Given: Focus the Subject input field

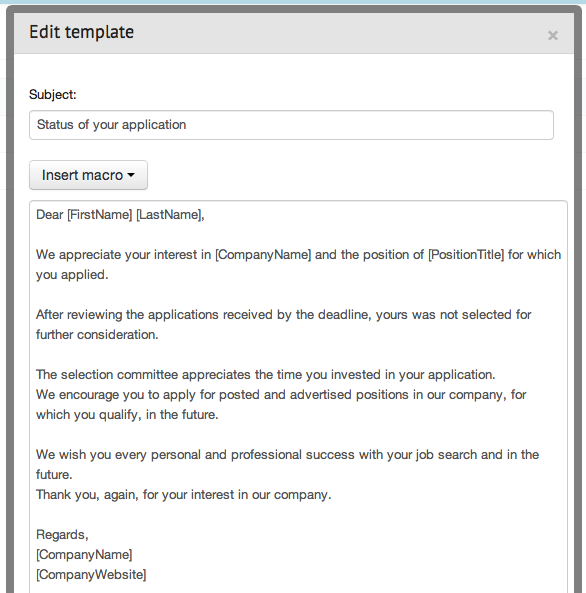Looking at the screenshot, I should tap(291, 125).
